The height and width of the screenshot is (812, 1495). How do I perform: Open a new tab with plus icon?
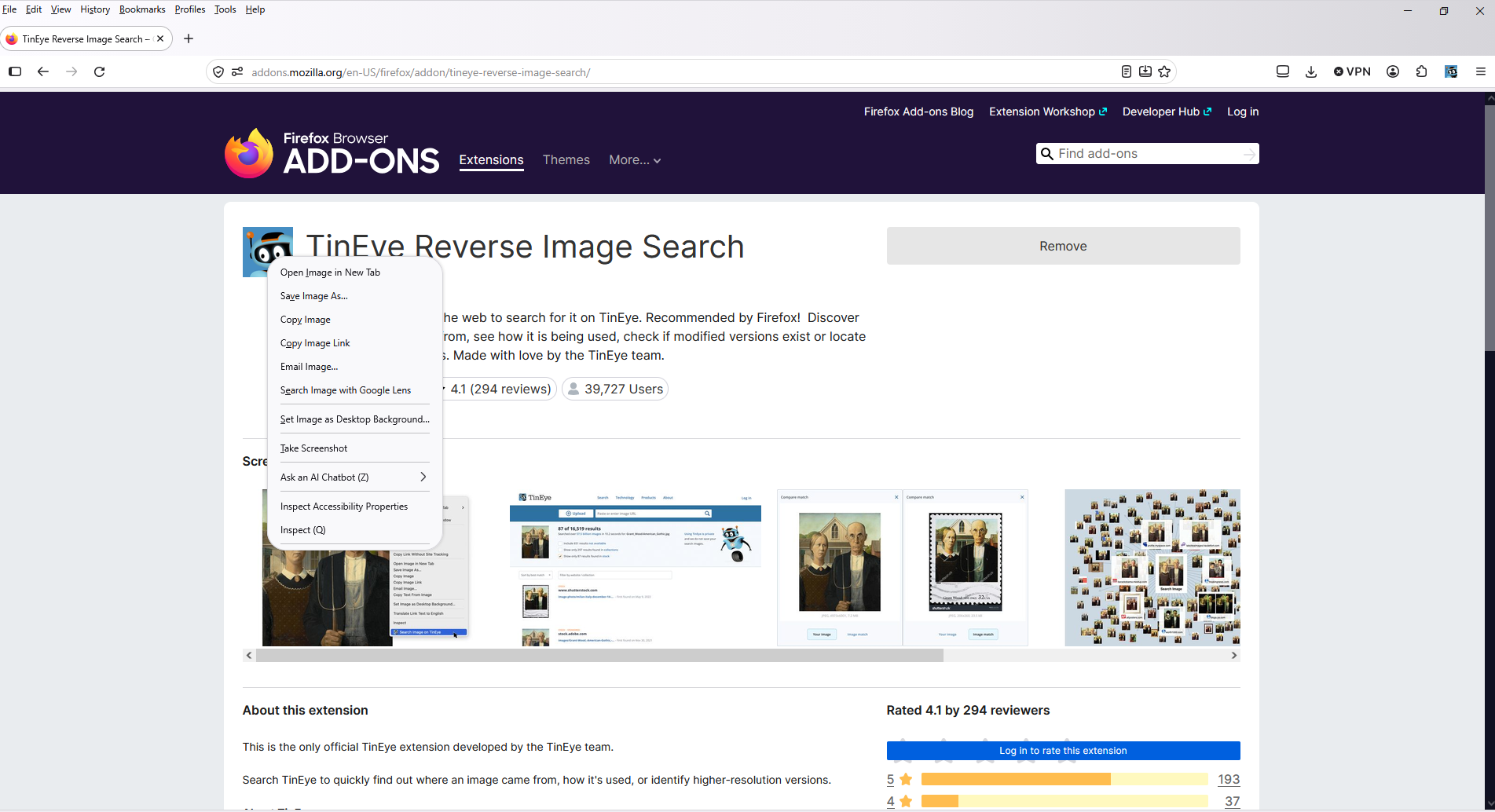(x=189, y=38)
